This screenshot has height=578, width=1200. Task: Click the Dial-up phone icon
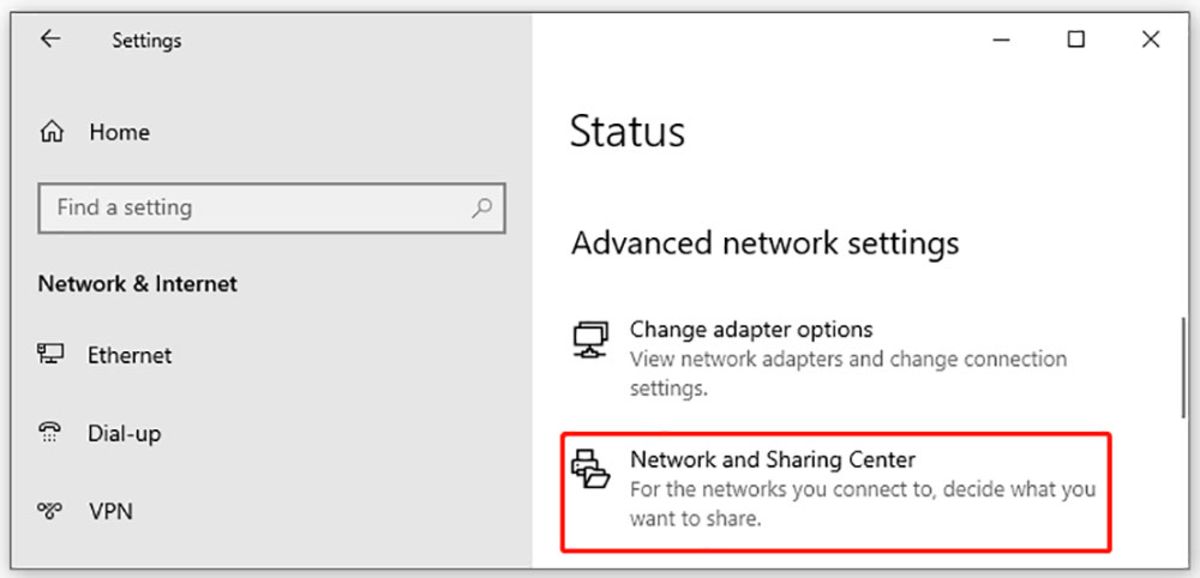pyautogui.click(x=51, y=433)
